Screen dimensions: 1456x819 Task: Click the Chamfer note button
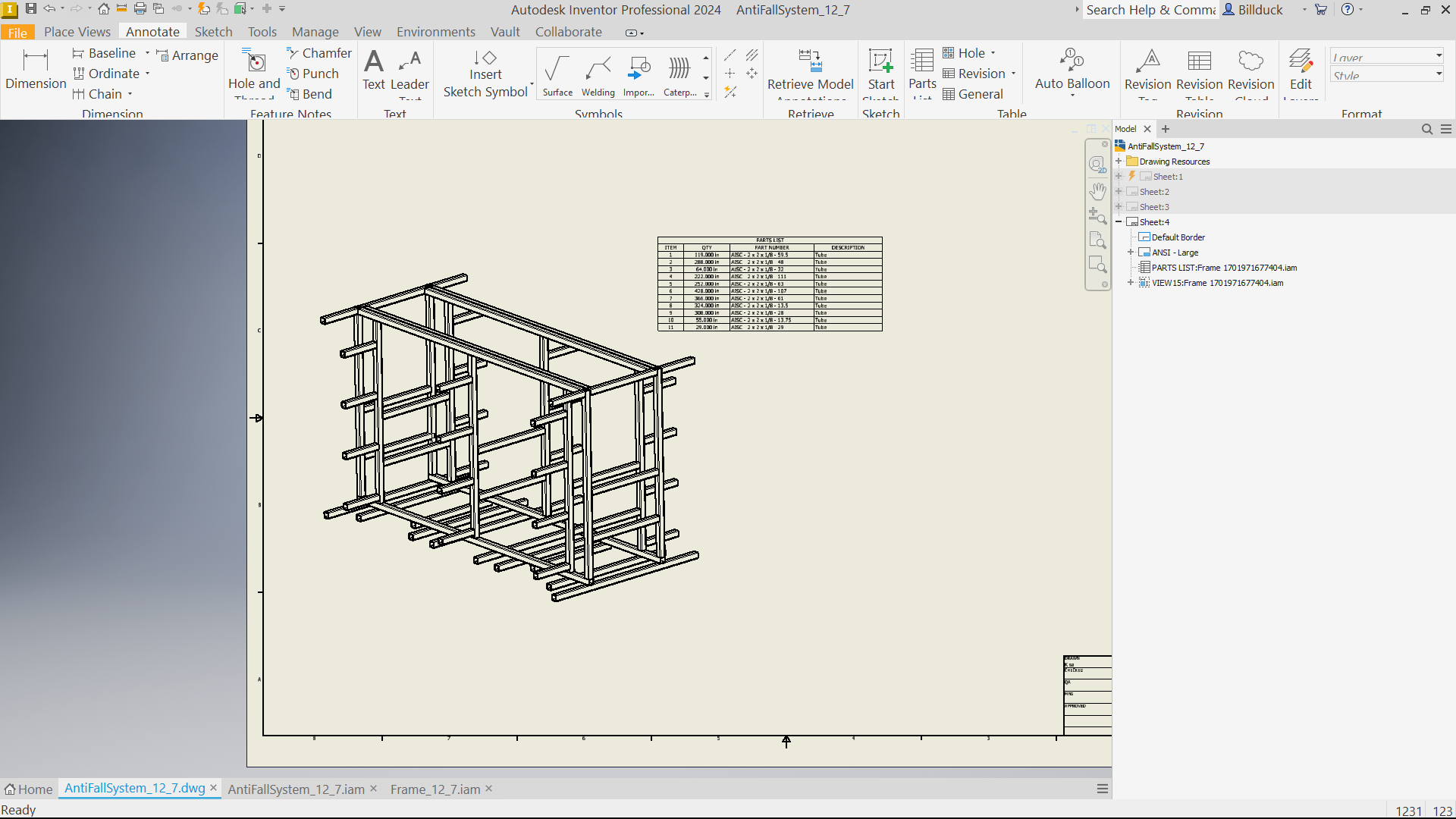pyautogui.click(x=319, y=53)
